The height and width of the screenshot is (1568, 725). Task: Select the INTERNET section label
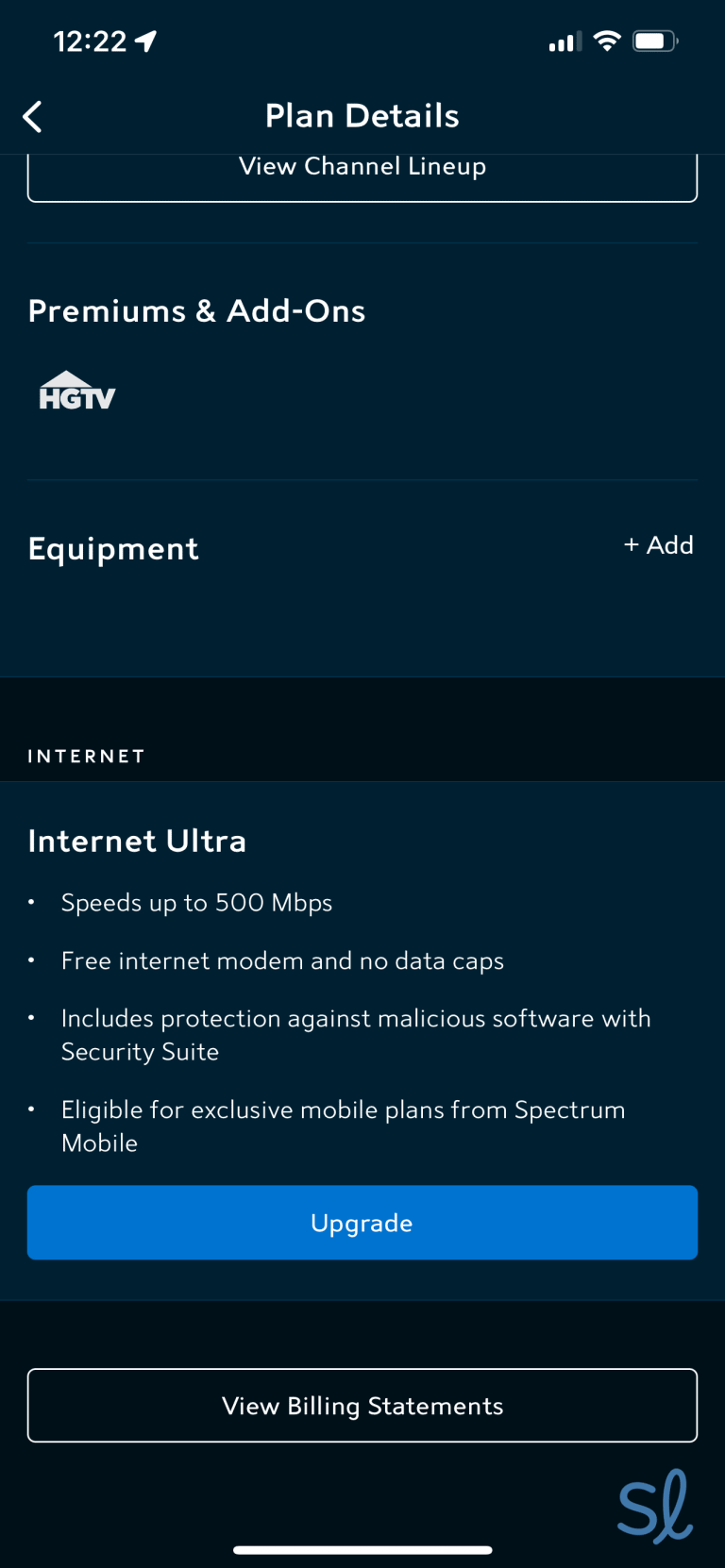pyautogui.click(x=87, y=755)
